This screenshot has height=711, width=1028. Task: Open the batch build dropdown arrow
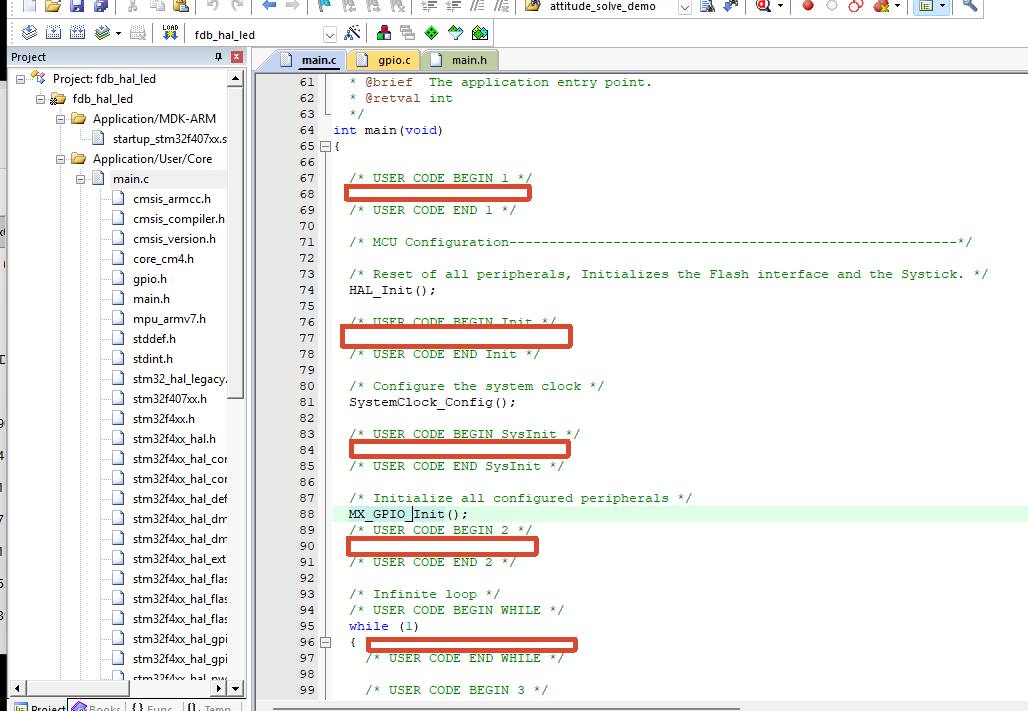click(x=119, y=33)
